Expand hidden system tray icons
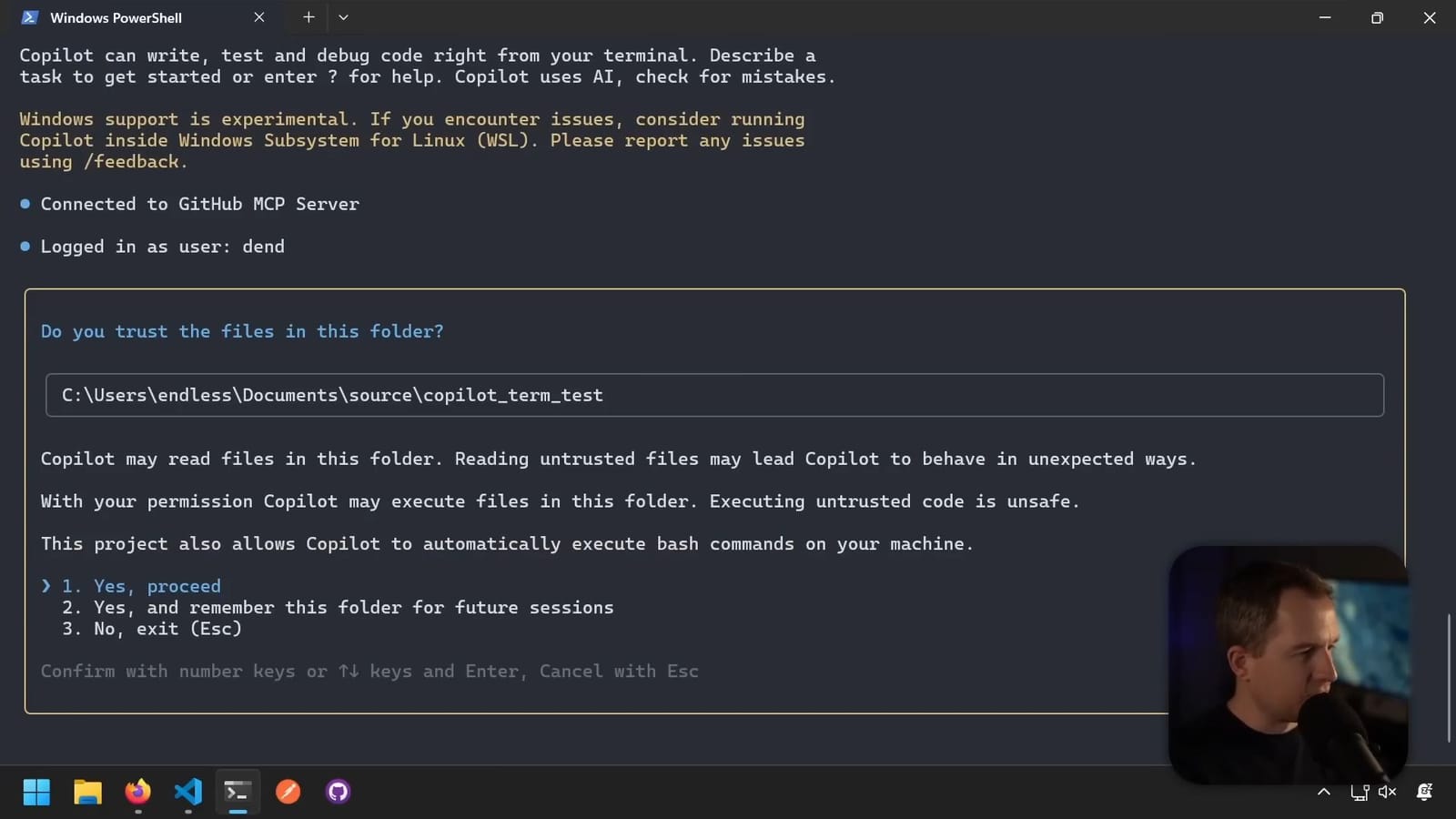 tap(1324, 792)
